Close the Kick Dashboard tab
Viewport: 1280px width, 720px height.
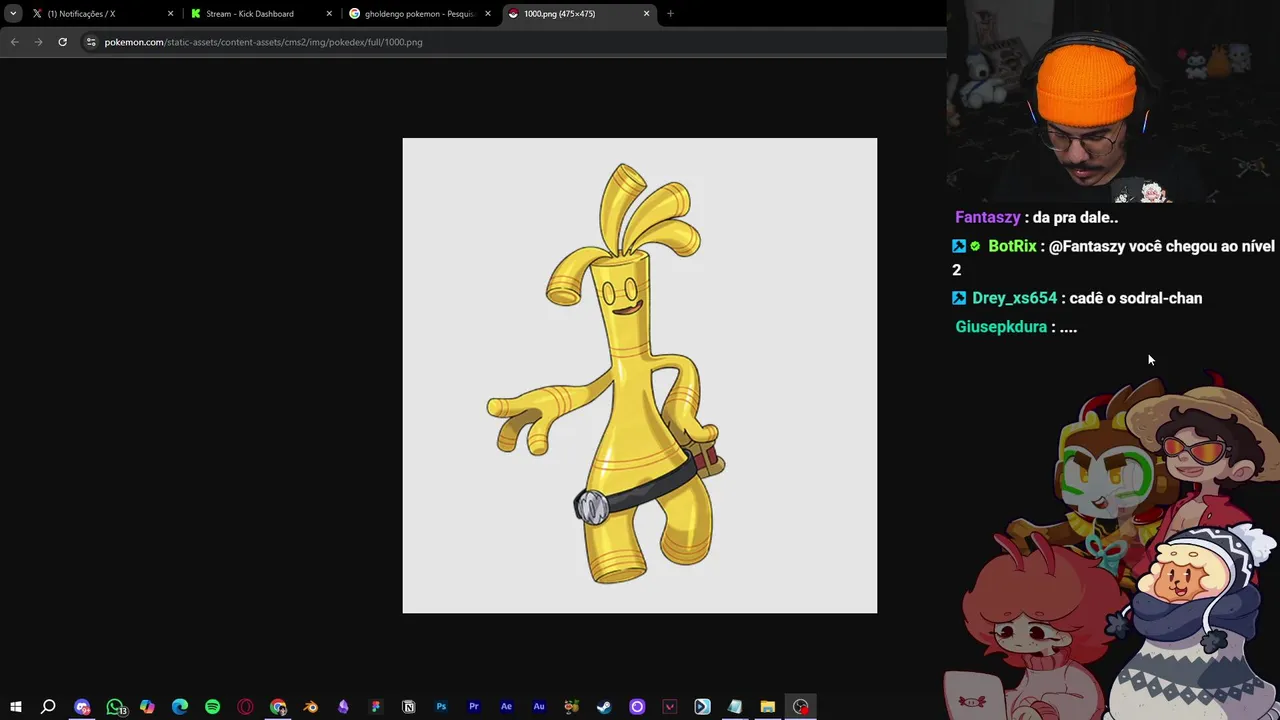pos(329,14)
